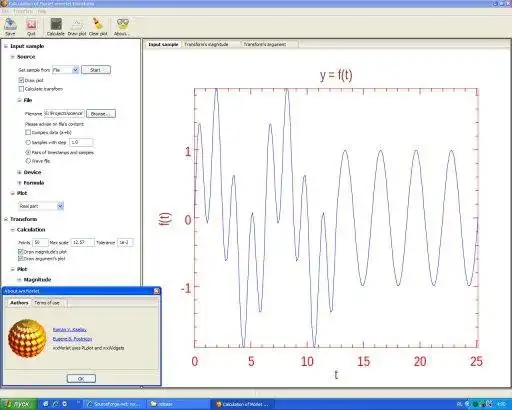This screenshot has width=512, height=410.
Task: Collapse the Transform section
Action: tap(6, 219)
